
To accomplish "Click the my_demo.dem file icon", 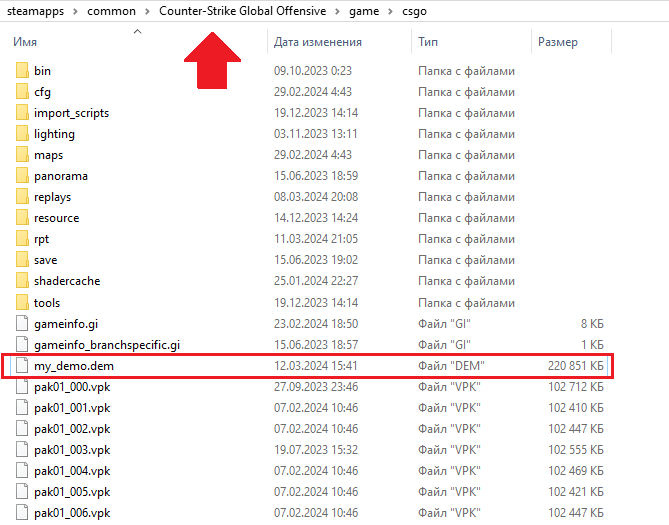I will pos(22,365).
